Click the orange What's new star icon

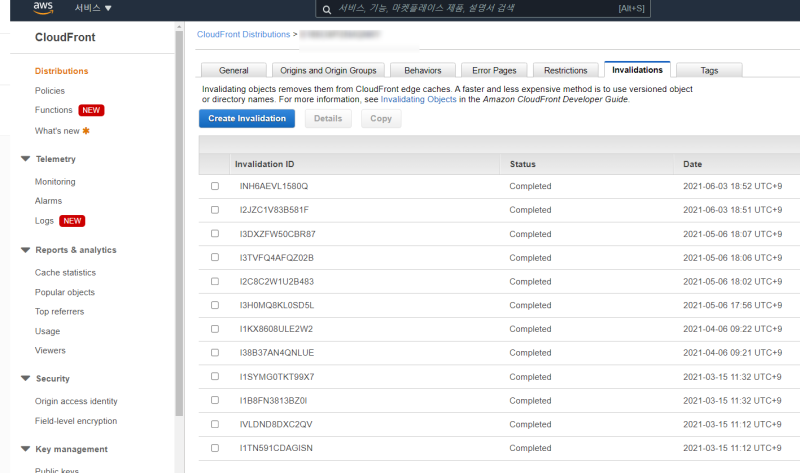(86, 131)
